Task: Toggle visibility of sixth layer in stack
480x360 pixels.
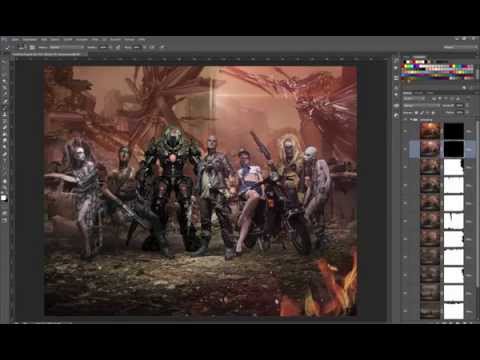Action: click(406, 221)
